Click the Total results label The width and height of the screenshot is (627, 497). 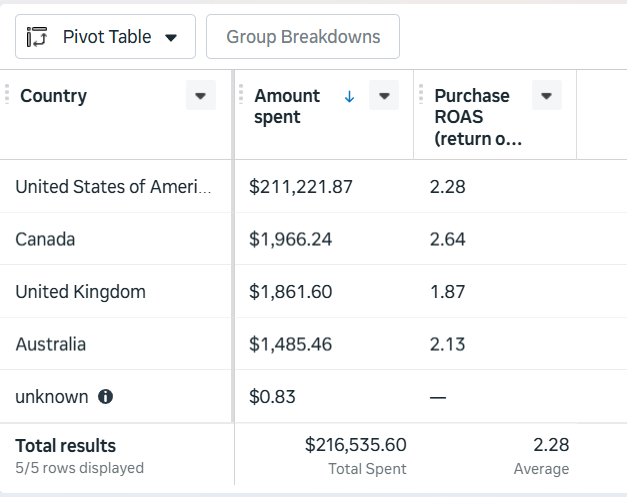tap(66, 445)
